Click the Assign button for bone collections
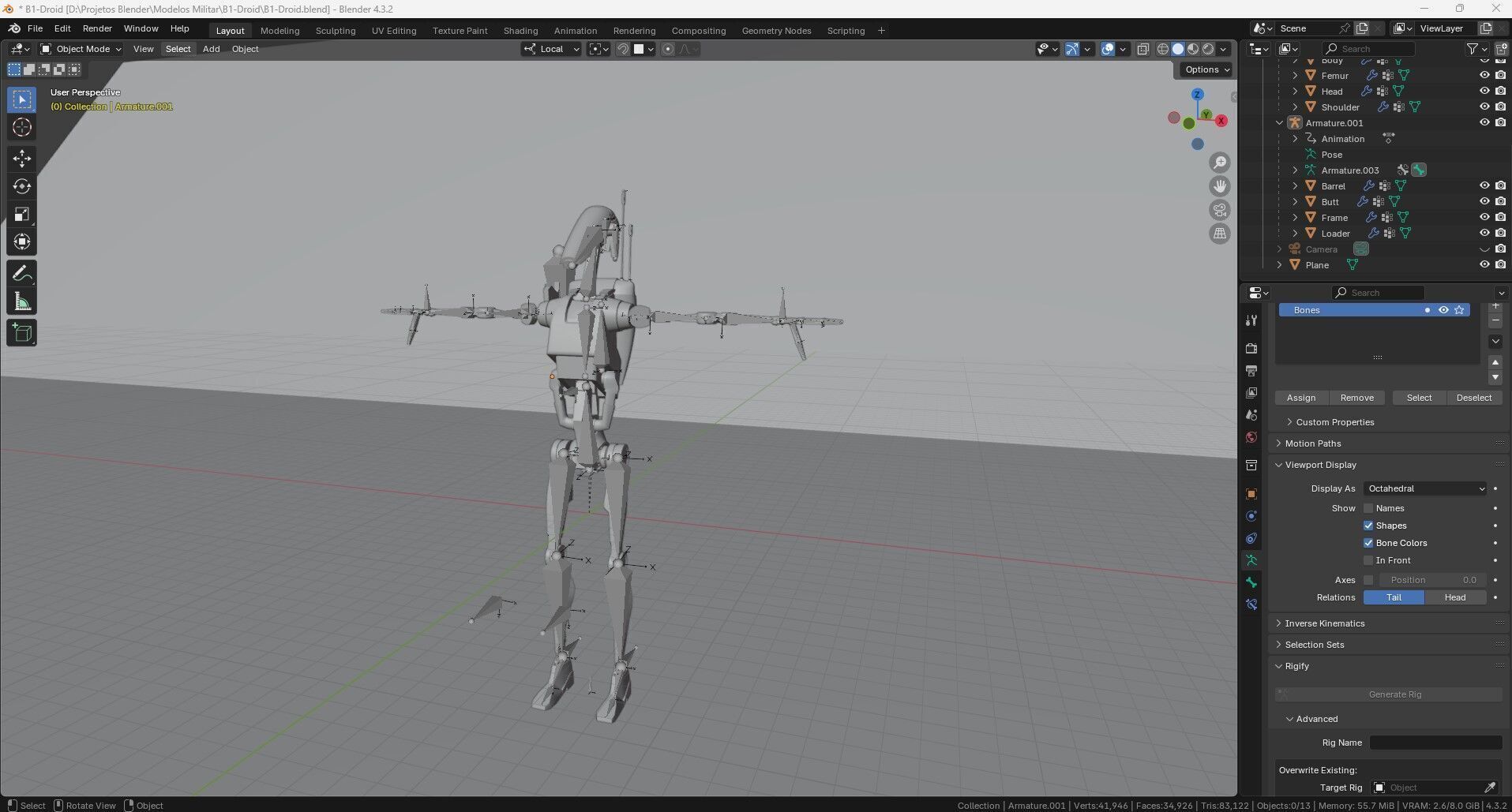1512x812 pixels. (x=1301, y=398)
